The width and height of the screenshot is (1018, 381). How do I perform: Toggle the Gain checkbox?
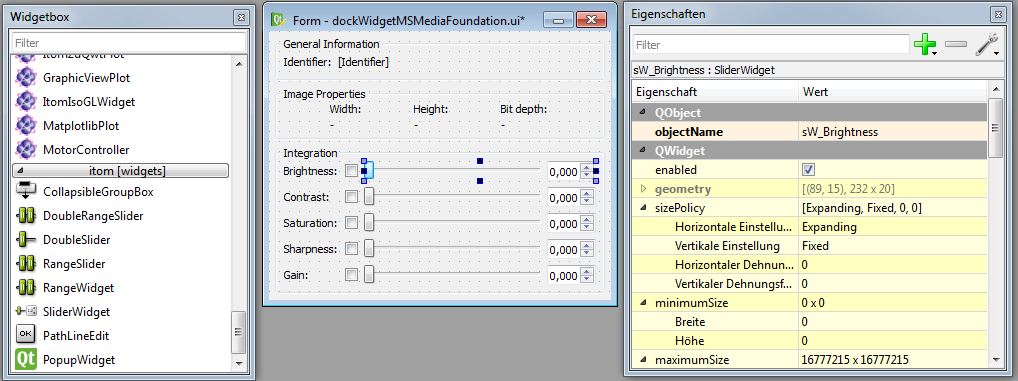[351, 275]
